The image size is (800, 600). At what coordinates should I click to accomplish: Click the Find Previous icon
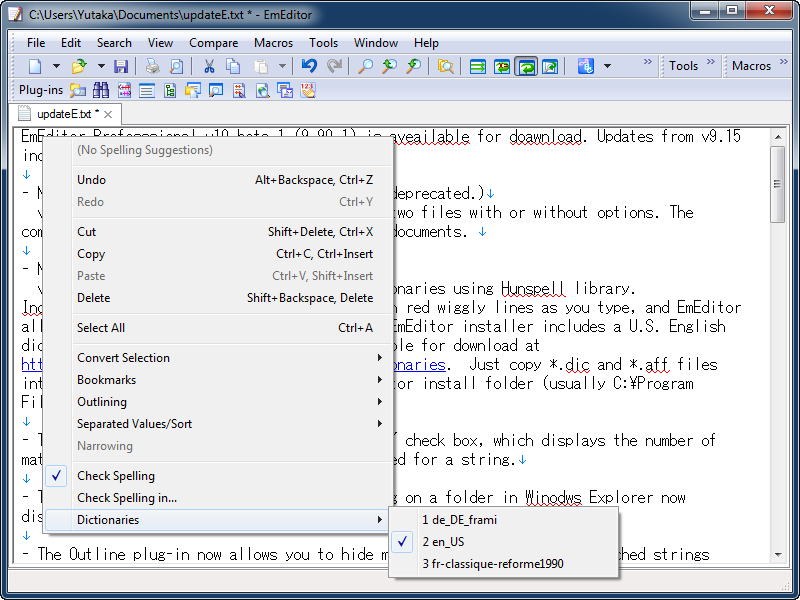389,66
